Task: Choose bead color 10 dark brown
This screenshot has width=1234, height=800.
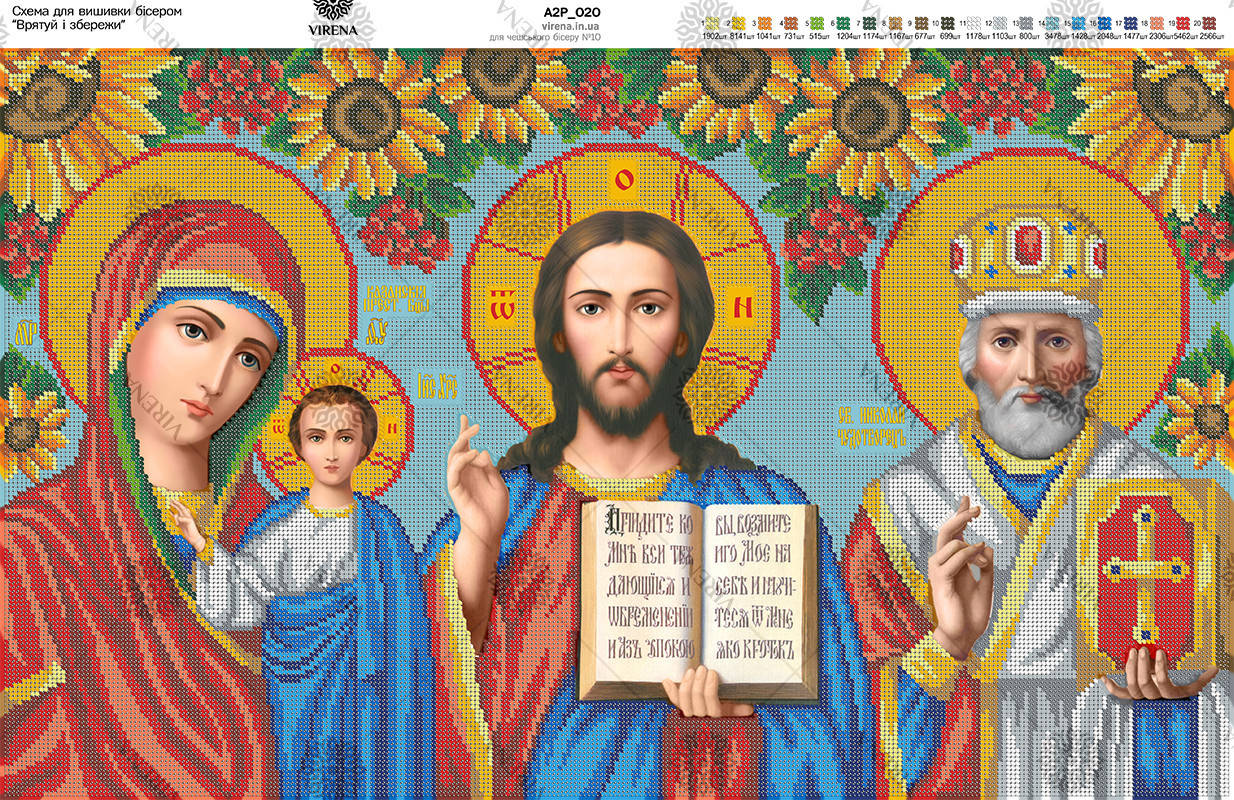Action: click(947, 23)
